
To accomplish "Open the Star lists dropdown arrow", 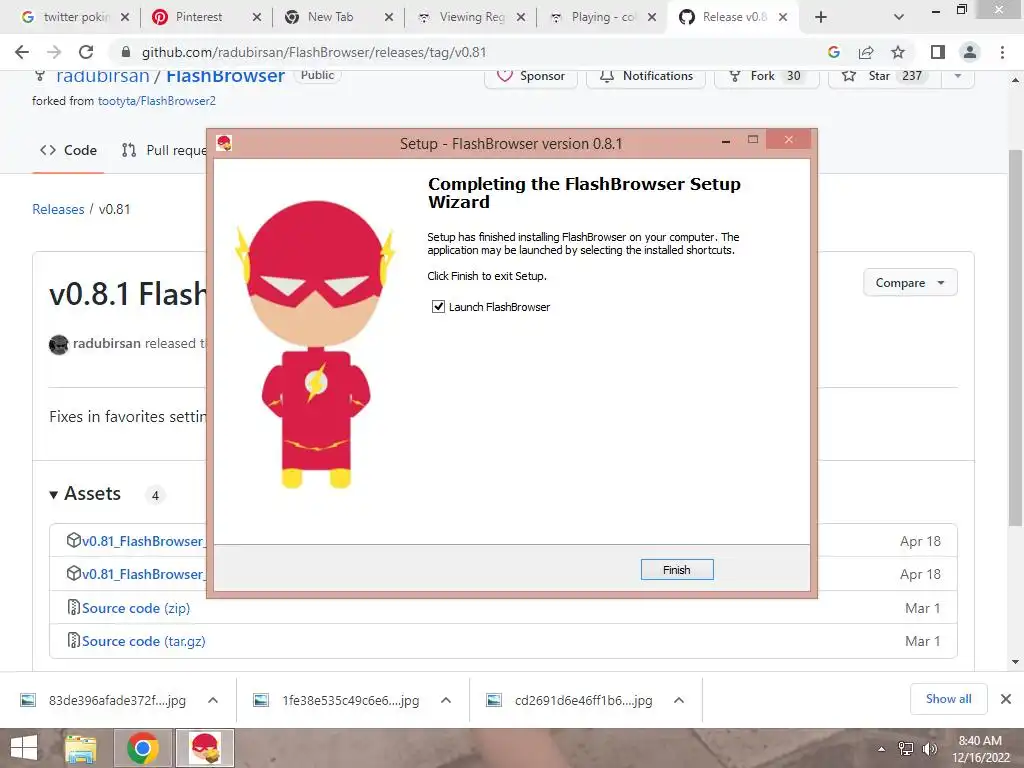I will click(x=957, y=76).
